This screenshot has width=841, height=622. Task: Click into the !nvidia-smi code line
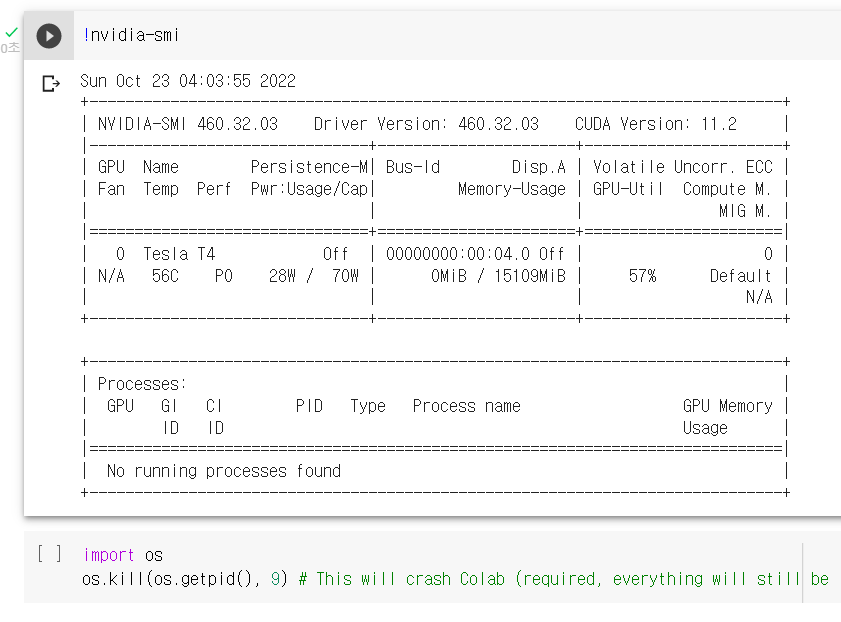click(131, 35)
